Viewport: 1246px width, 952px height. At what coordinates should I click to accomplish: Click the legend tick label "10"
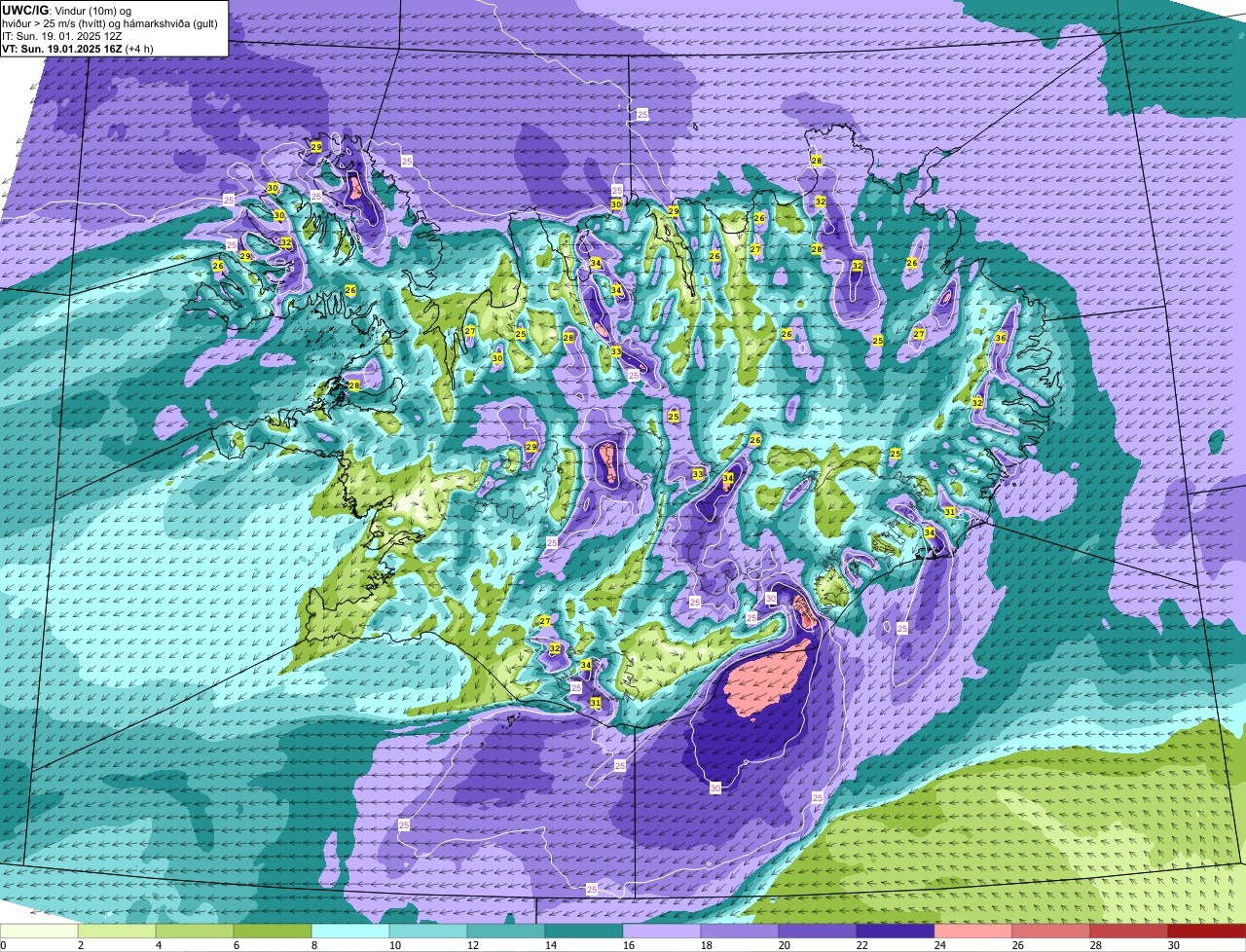coord(395,945)
